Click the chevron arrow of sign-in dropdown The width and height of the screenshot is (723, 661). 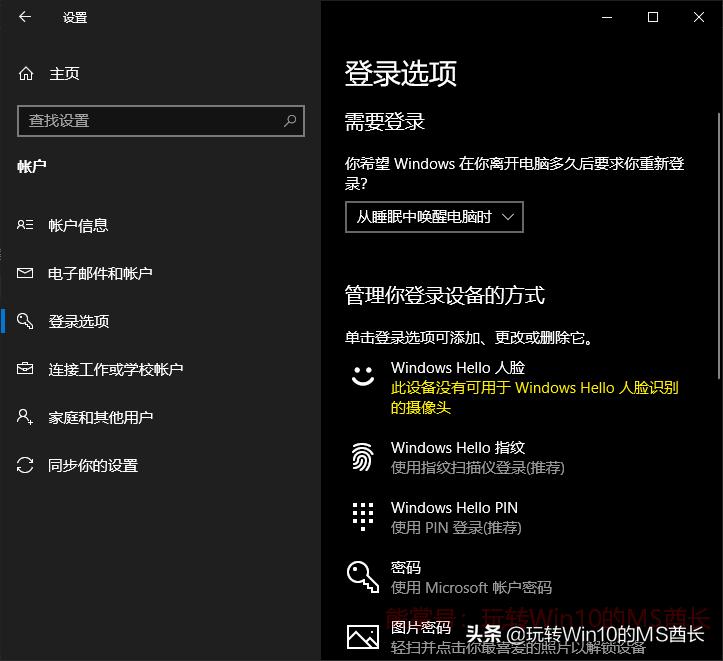(x=508, y=217)
